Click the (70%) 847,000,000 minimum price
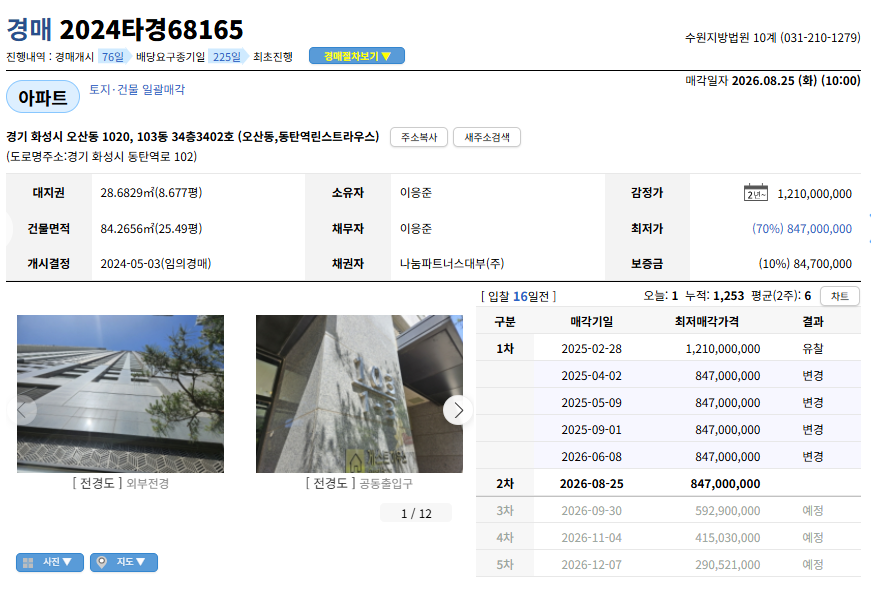The image size is (871, 598). click(x=802, y=228)
